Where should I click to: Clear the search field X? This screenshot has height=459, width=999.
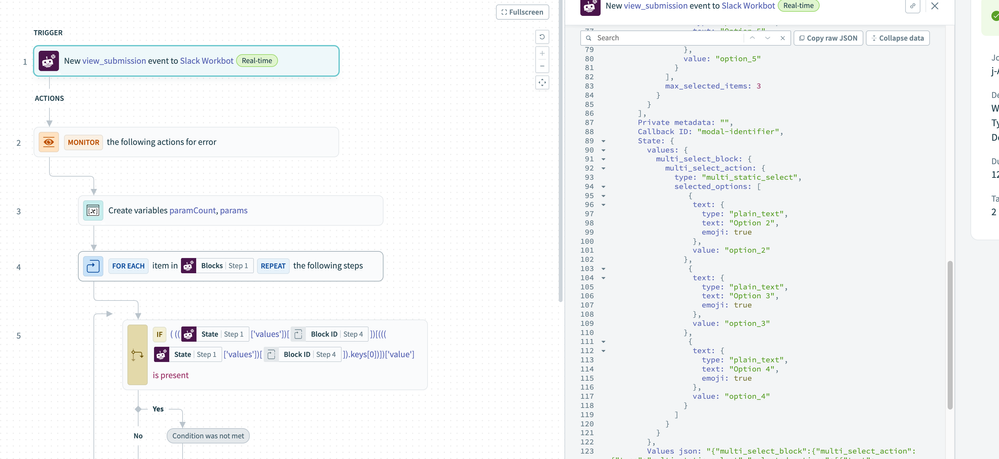tap(783, 38)
